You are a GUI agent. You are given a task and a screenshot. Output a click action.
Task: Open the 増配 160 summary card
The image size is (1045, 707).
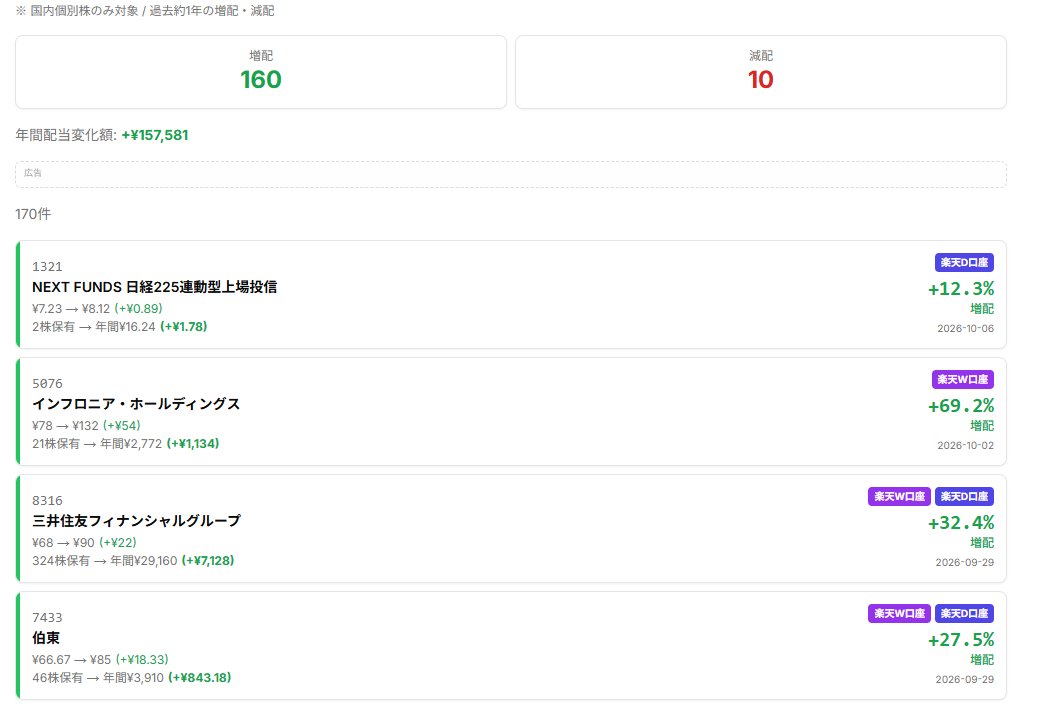coord(261,72)
